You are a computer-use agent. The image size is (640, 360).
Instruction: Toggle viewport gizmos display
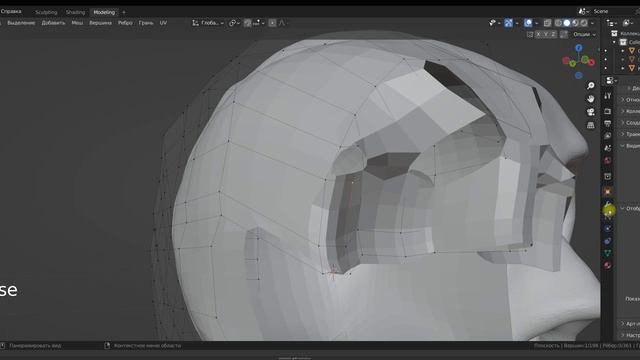click(x=509, y=23)
